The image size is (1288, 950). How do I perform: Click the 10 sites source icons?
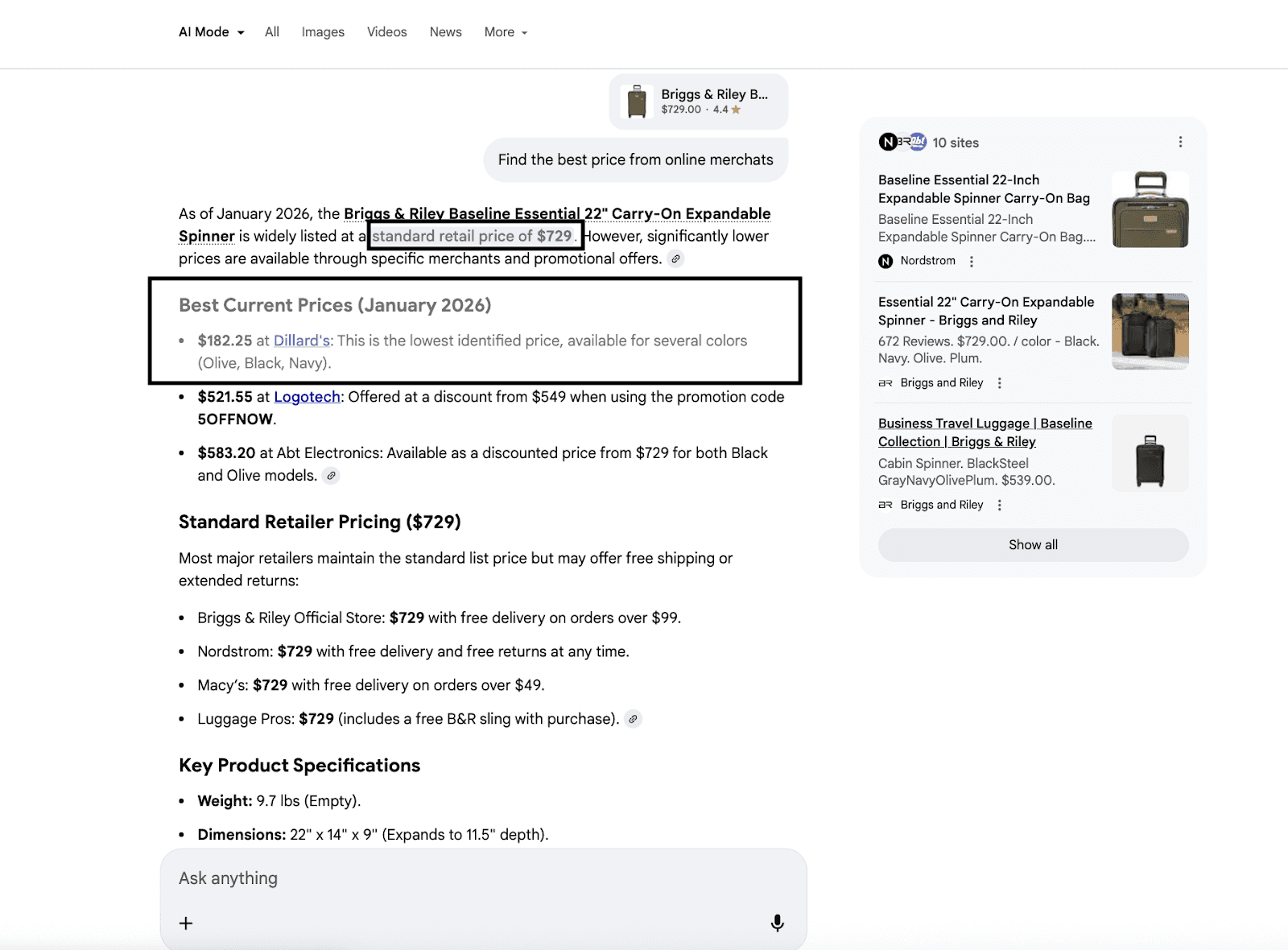point(902,142)
